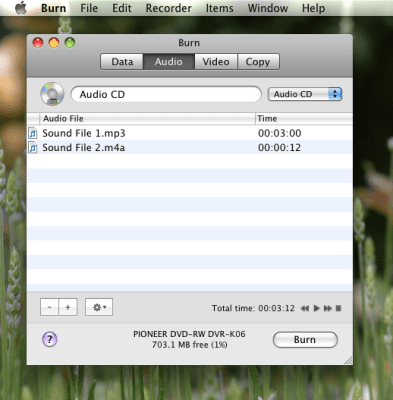Select the Sound File 2.m4a row
The image size is (393, 400).
tap(190, 147)
